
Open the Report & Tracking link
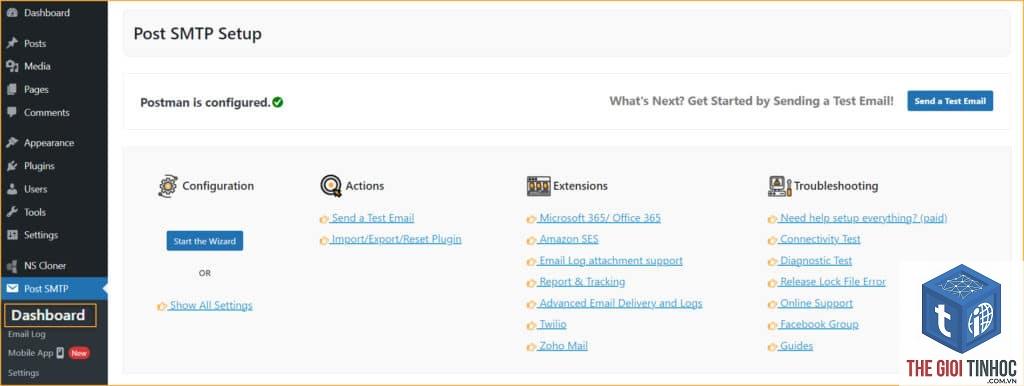pos(581,282)
